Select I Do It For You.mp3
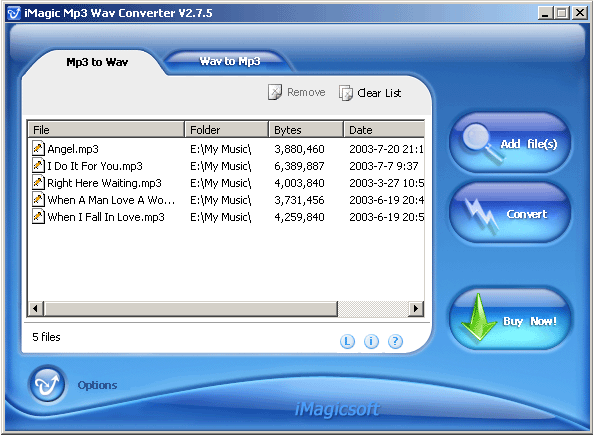Image resolution: width=593 pixels, height=435 pixels. 226,166
